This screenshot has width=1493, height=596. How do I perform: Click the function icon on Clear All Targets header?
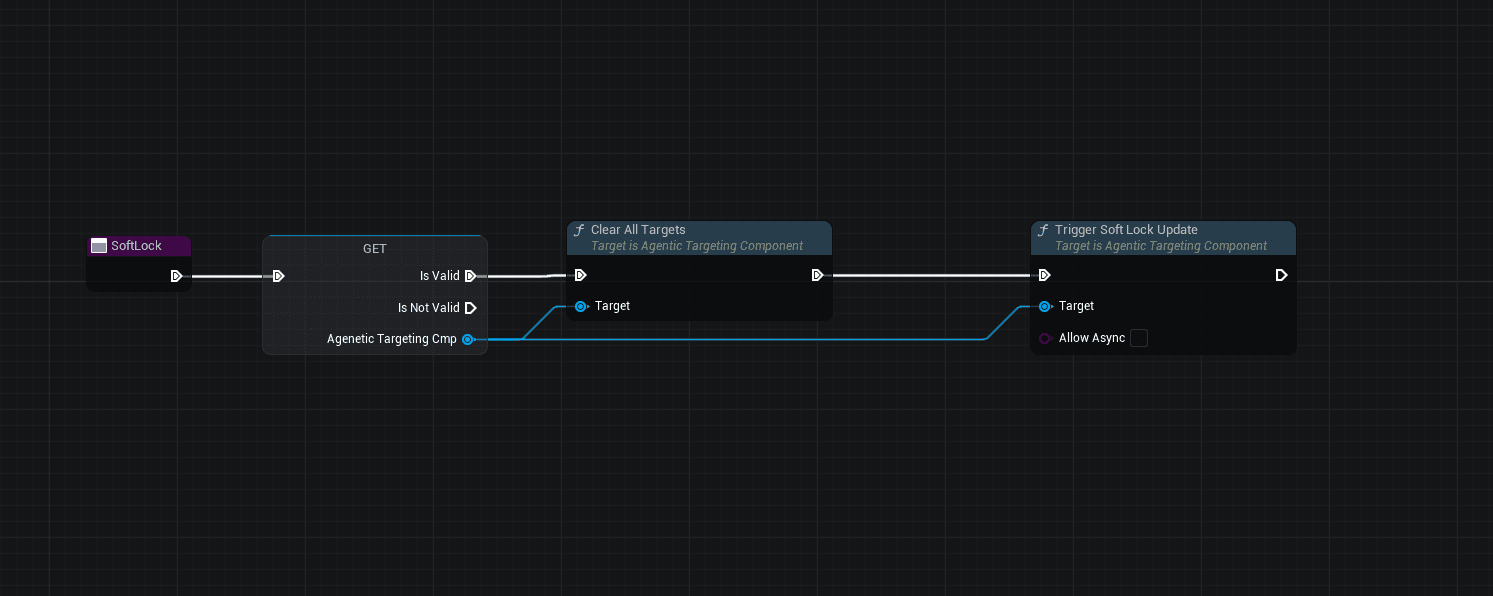(x=578, y=230)
